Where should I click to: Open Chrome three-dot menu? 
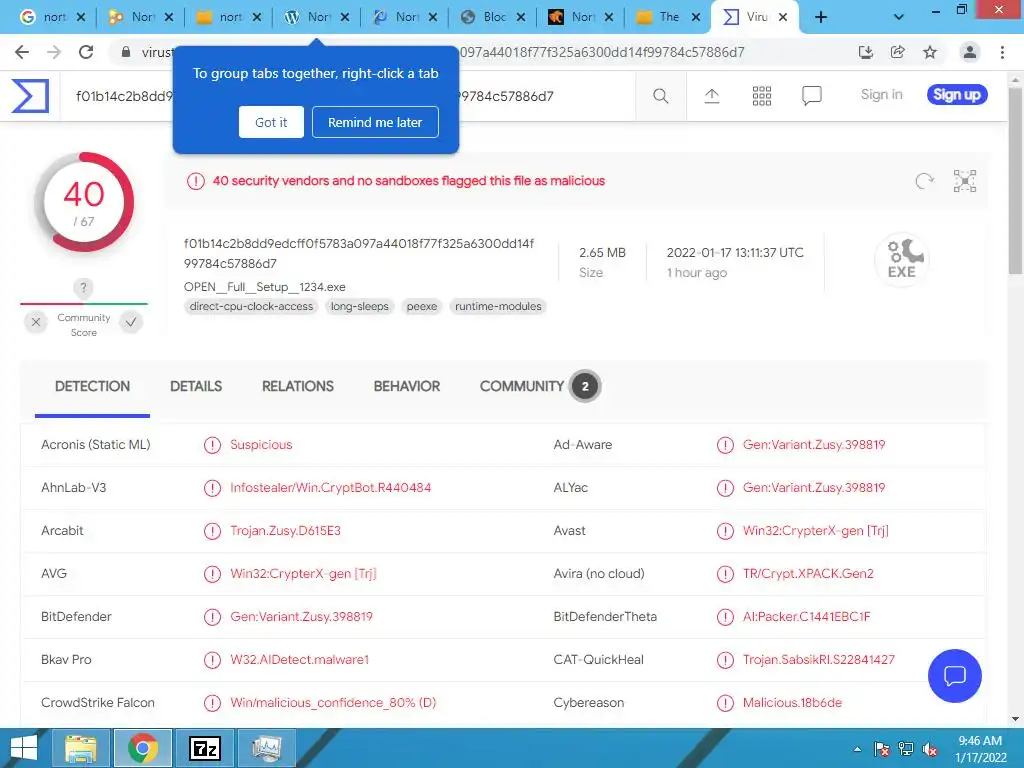coord(1002,52)
